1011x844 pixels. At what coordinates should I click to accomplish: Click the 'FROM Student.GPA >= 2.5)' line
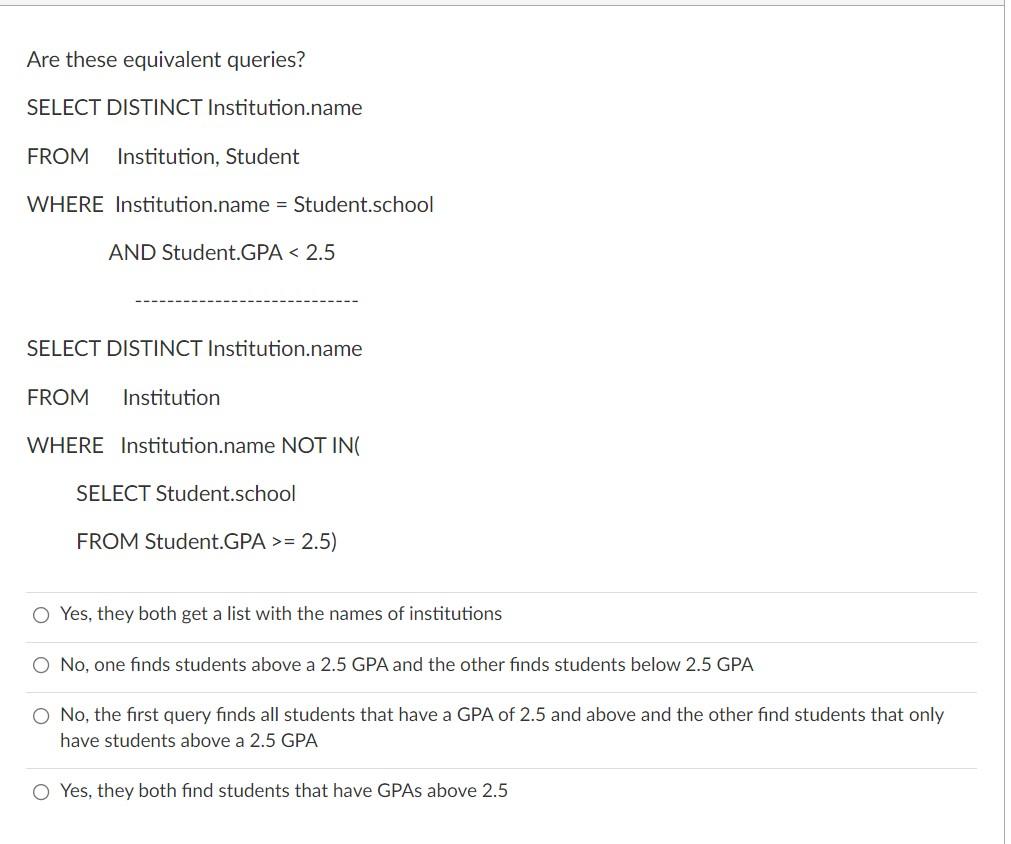207,541
